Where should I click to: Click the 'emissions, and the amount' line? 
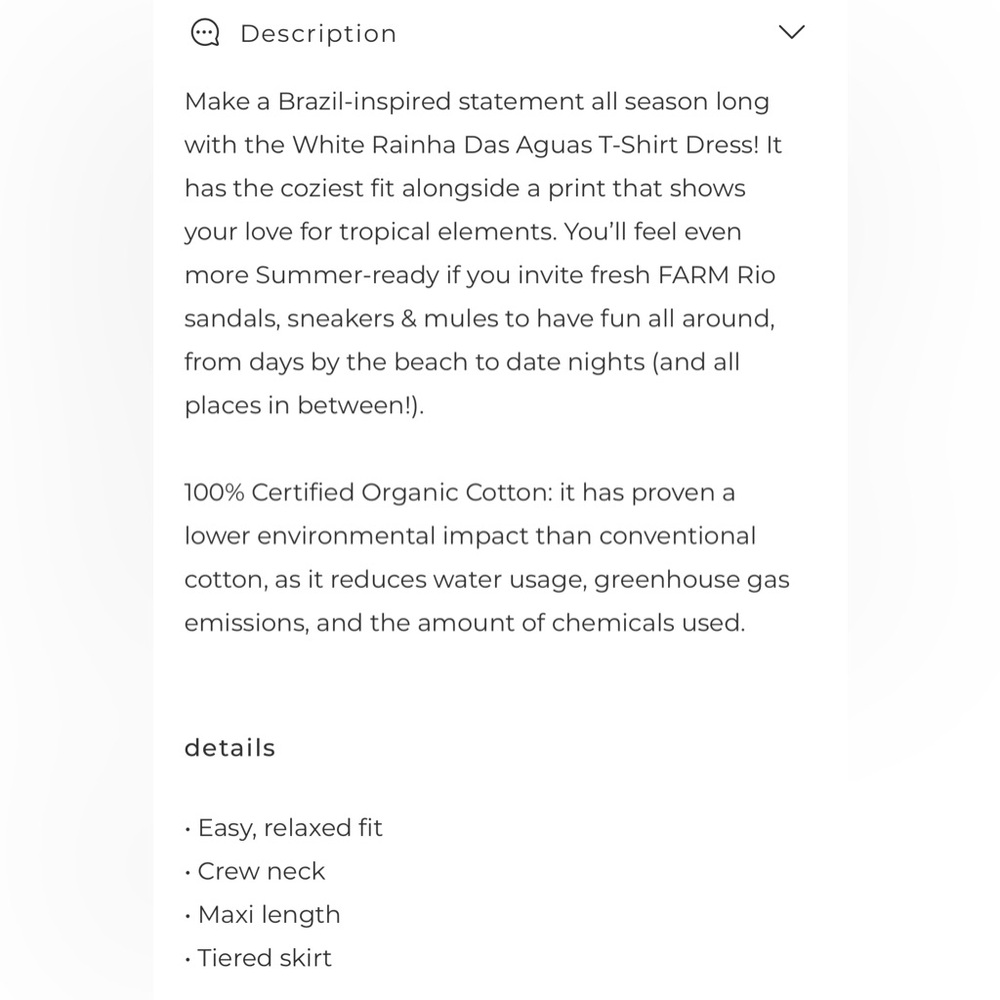pyautogui.click(x=465, y=623)
